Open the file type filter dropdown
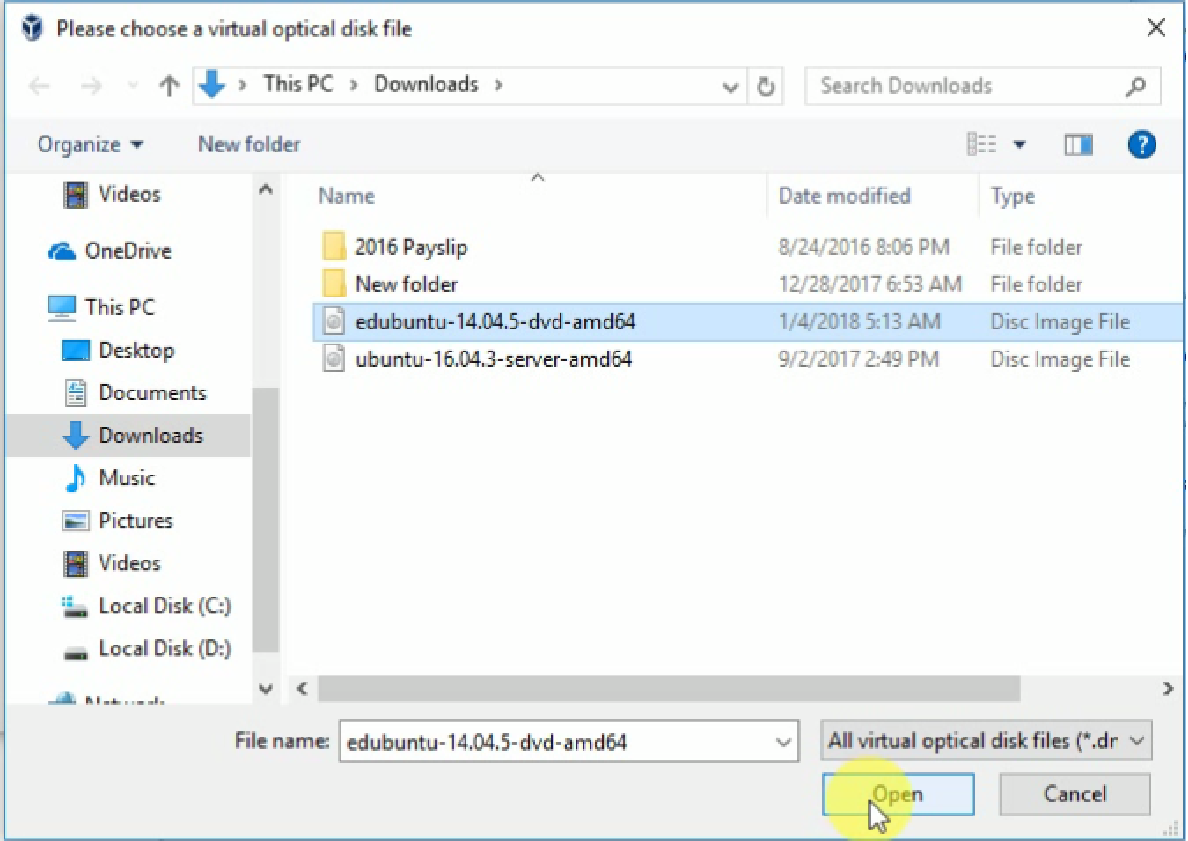This screenshot has height=841, width=1188. 986,740
